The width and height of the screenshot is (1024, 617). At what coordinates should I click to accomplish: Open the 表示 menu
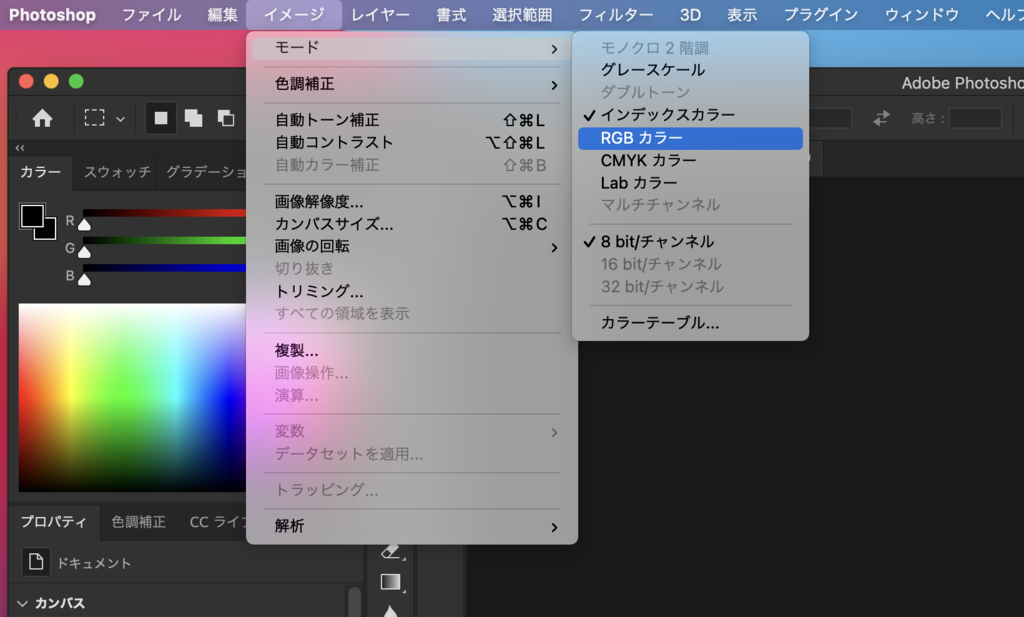(742, 14)
